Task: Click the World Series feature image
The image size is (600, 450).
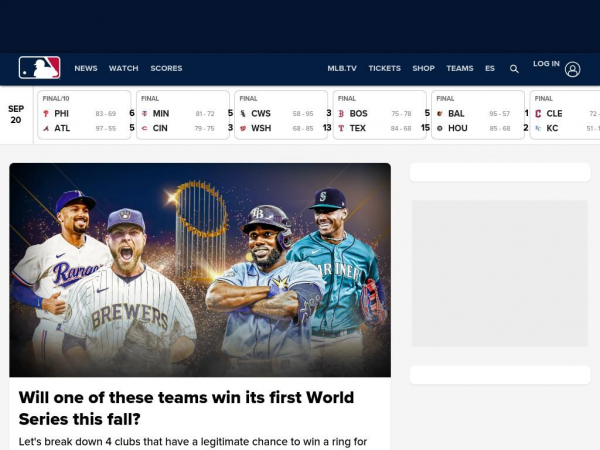Action: pos(200,270)
